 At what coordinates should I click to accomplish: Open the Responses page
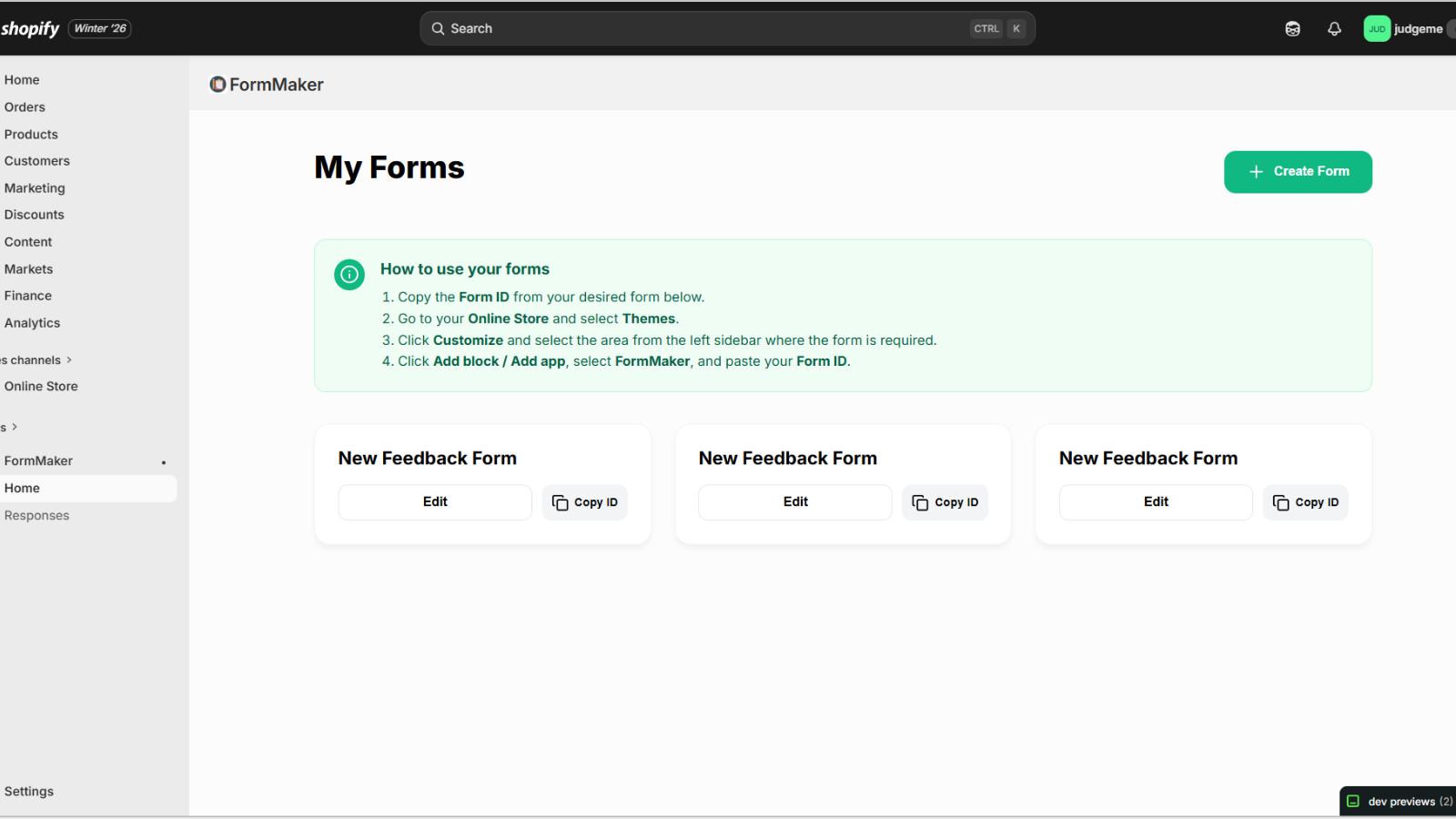pyautogui.click(x=37, y=516)
